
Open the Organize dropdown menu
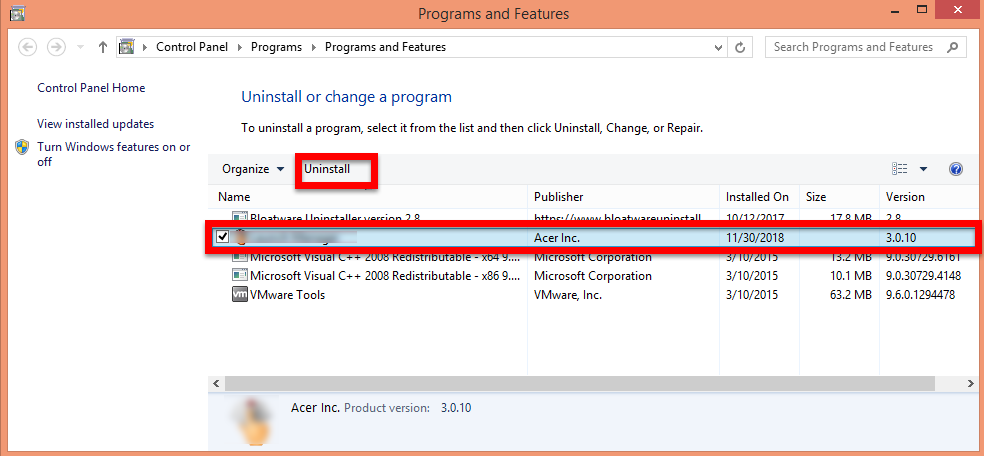[x=253, y=169]
